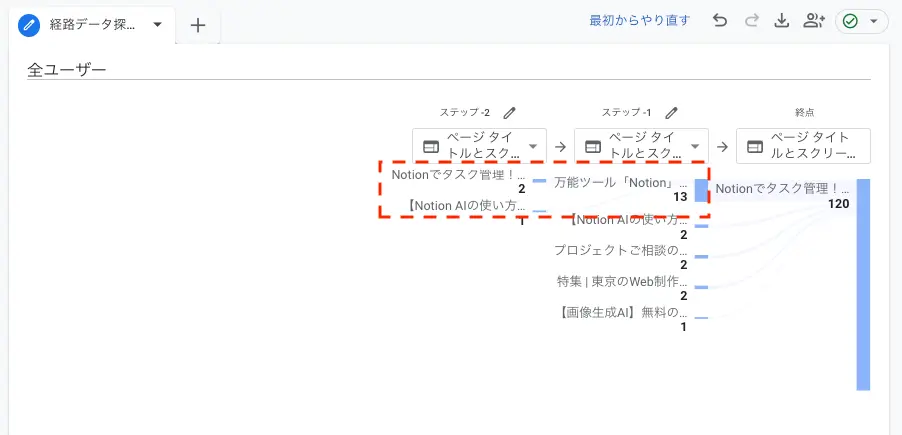Select the ステップ -2 node '【Notion AIの使い方…'
Screen dimensions: 902x435
point(465,205)
